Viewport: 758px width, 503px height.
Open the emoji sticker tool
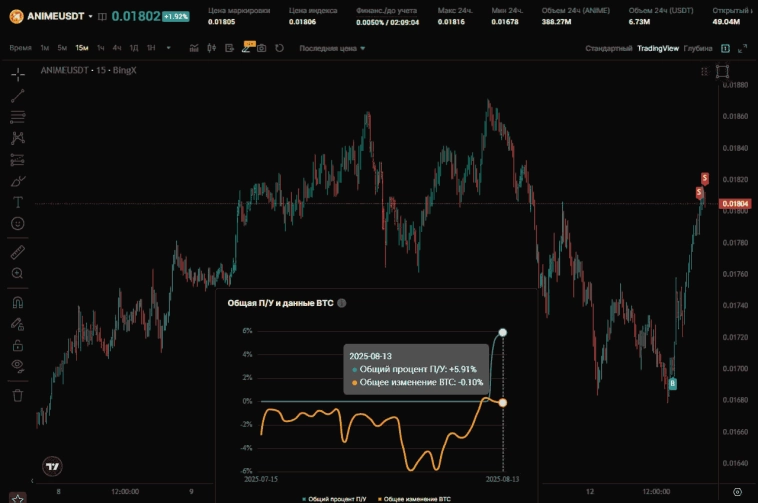(18, 223)
